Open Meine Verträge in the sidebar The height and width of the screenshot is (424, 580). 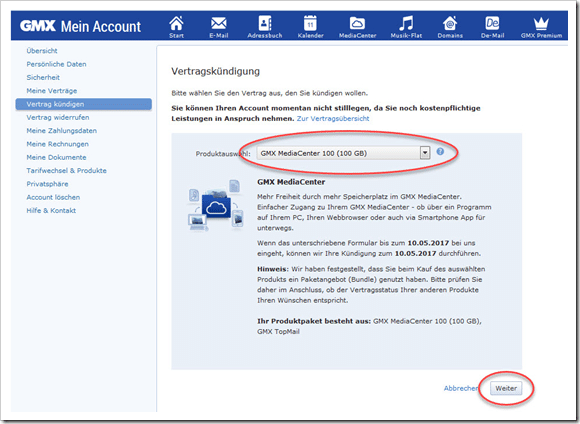[52, 91]
